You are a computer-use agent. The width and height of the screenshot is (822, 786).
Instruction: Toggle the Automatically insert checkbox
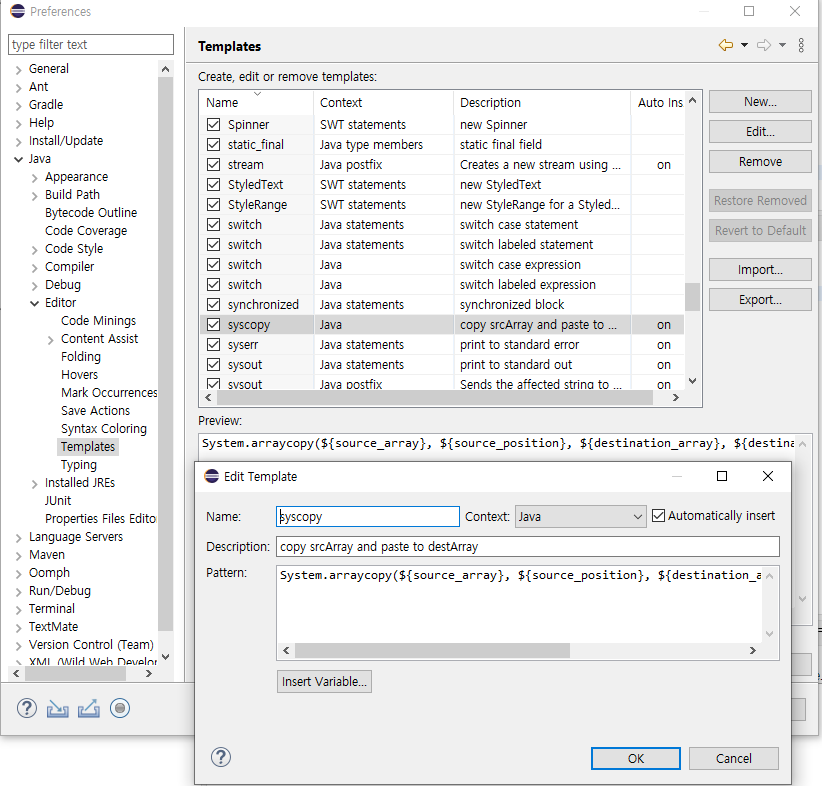click(x=658, y=515)
